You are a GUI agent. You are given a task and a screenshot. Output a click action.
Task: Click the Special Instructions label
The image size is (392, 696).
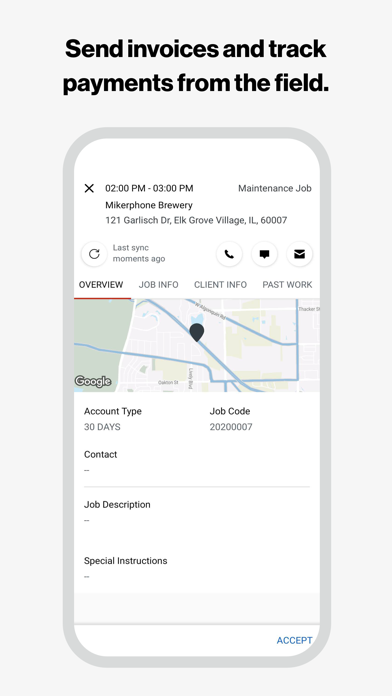tap(126, 561)
